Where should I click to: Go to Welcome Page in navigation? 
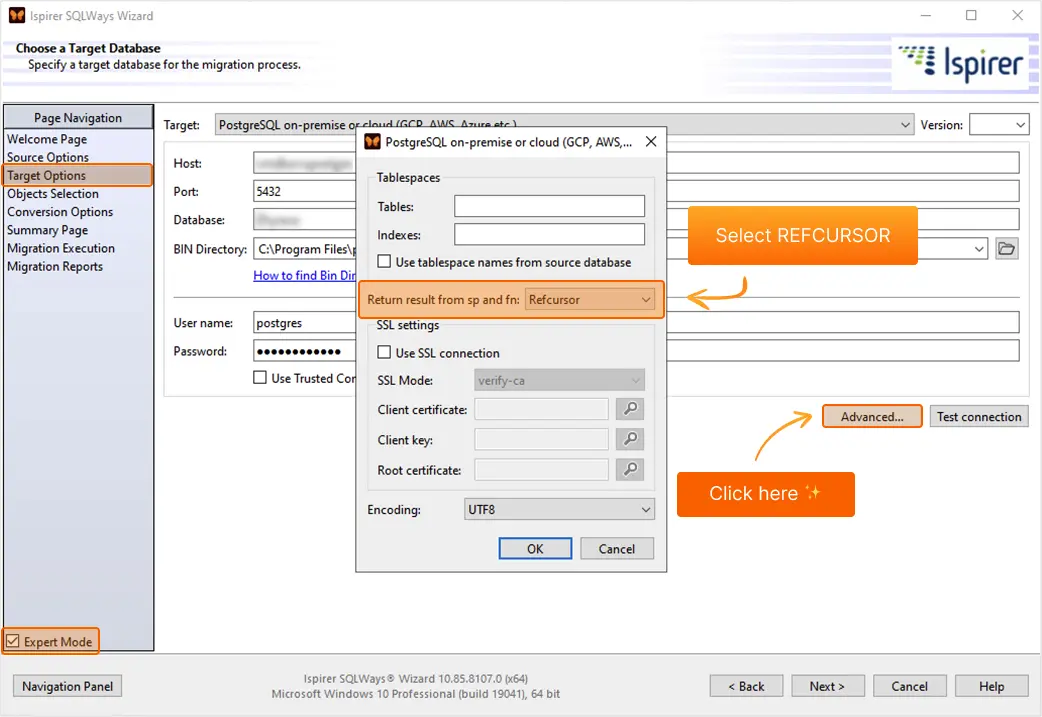[47, 139]
